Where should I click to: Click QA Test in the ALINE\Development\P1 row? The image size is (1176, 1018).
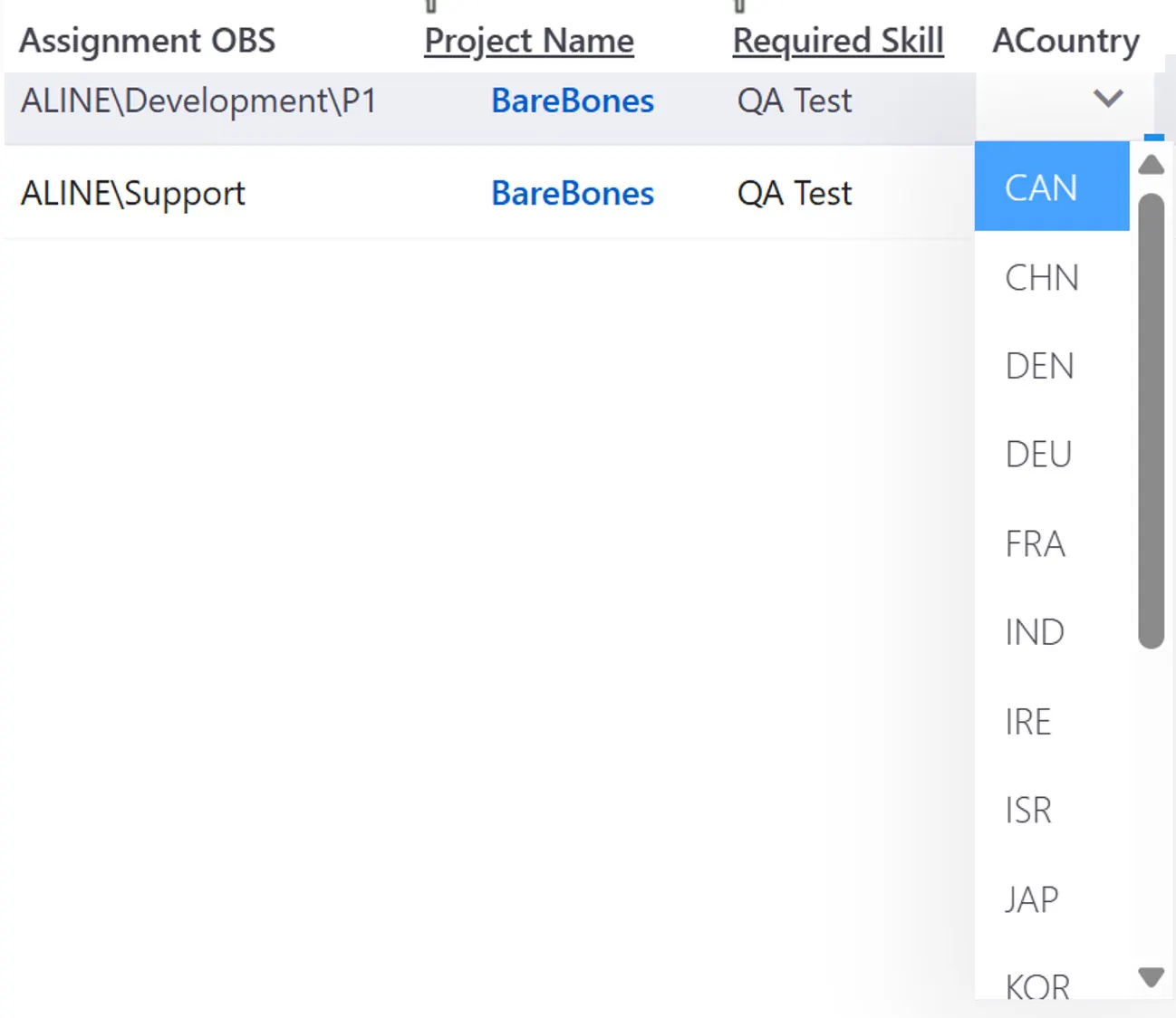pyautogui.click(x=795, y=101)
